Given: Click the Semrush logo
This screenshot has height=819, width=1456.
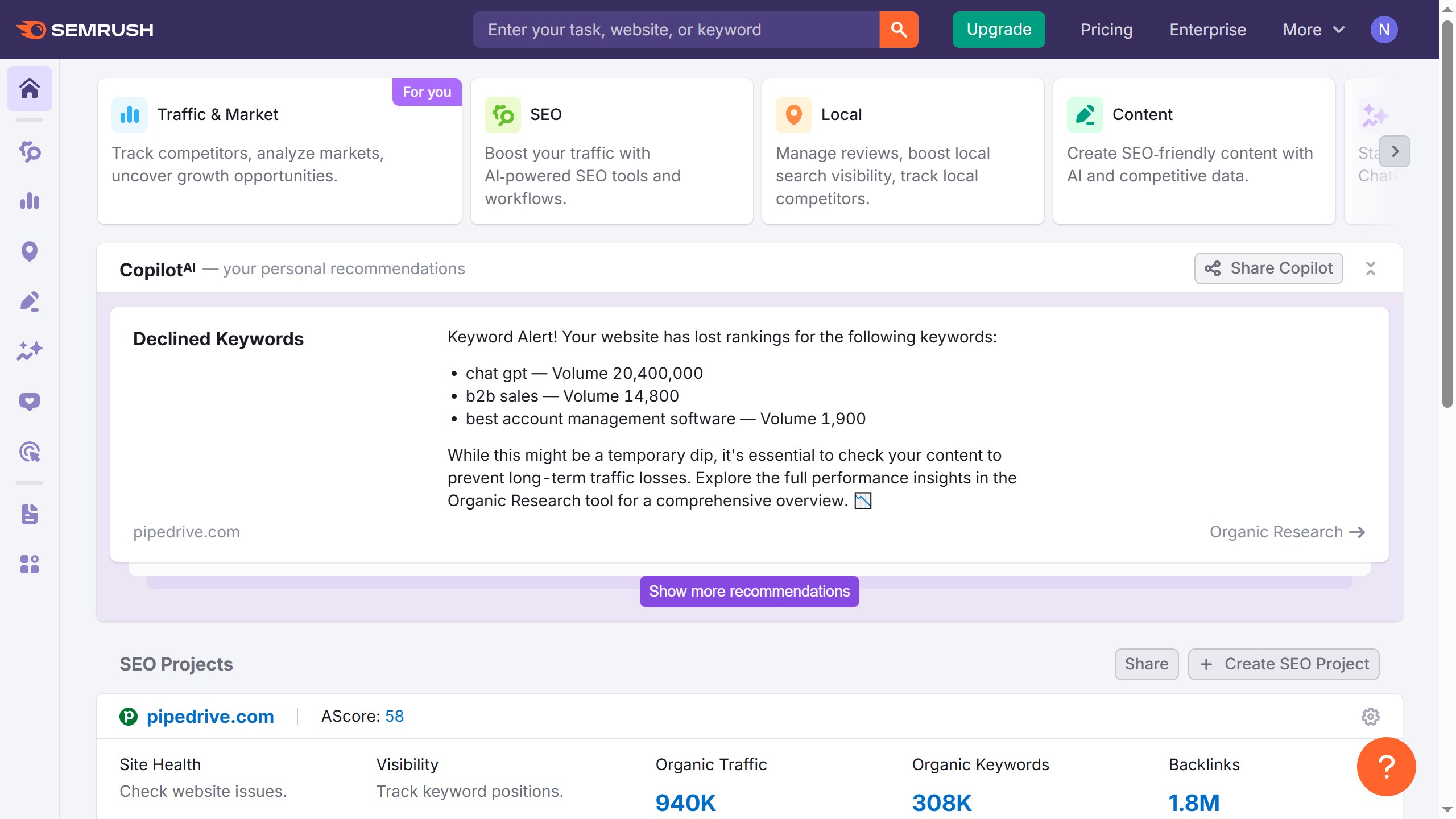Looking at the screenshot, I should [85, 30].
